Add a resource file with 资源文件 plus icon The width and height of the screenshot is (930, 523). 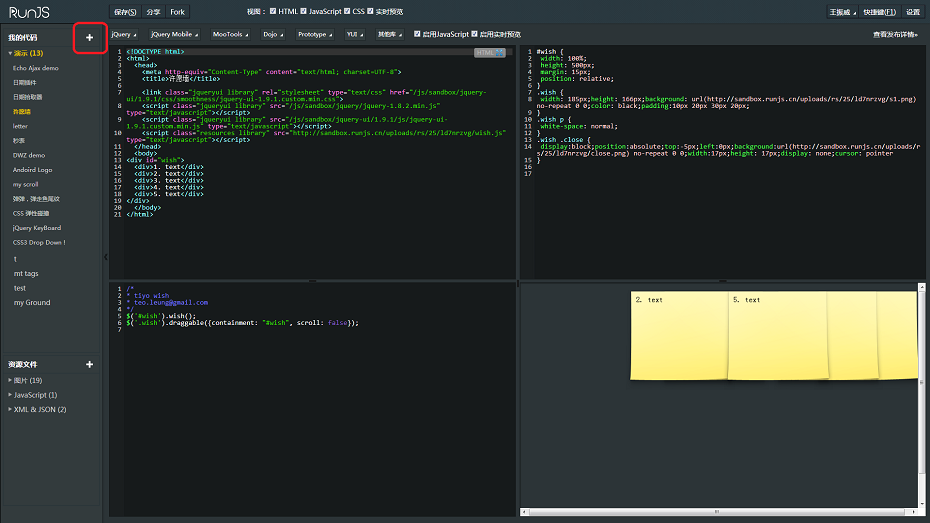pos(89,365)
